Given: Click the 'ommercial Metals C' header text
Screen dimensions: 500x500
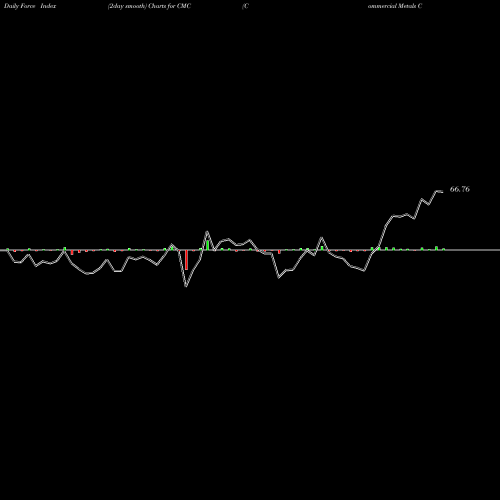Looking at the screenshot, I should [395, 6].
